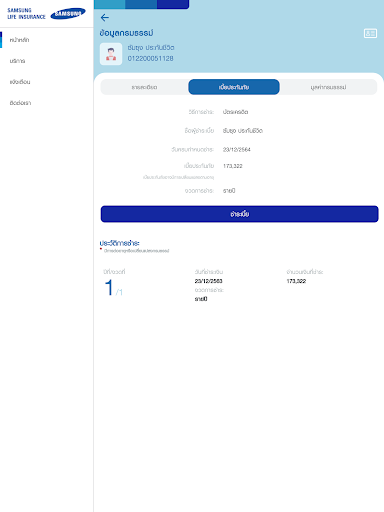Click the ข้อมูลกรมธรรม์ page title

coord(126,33)
